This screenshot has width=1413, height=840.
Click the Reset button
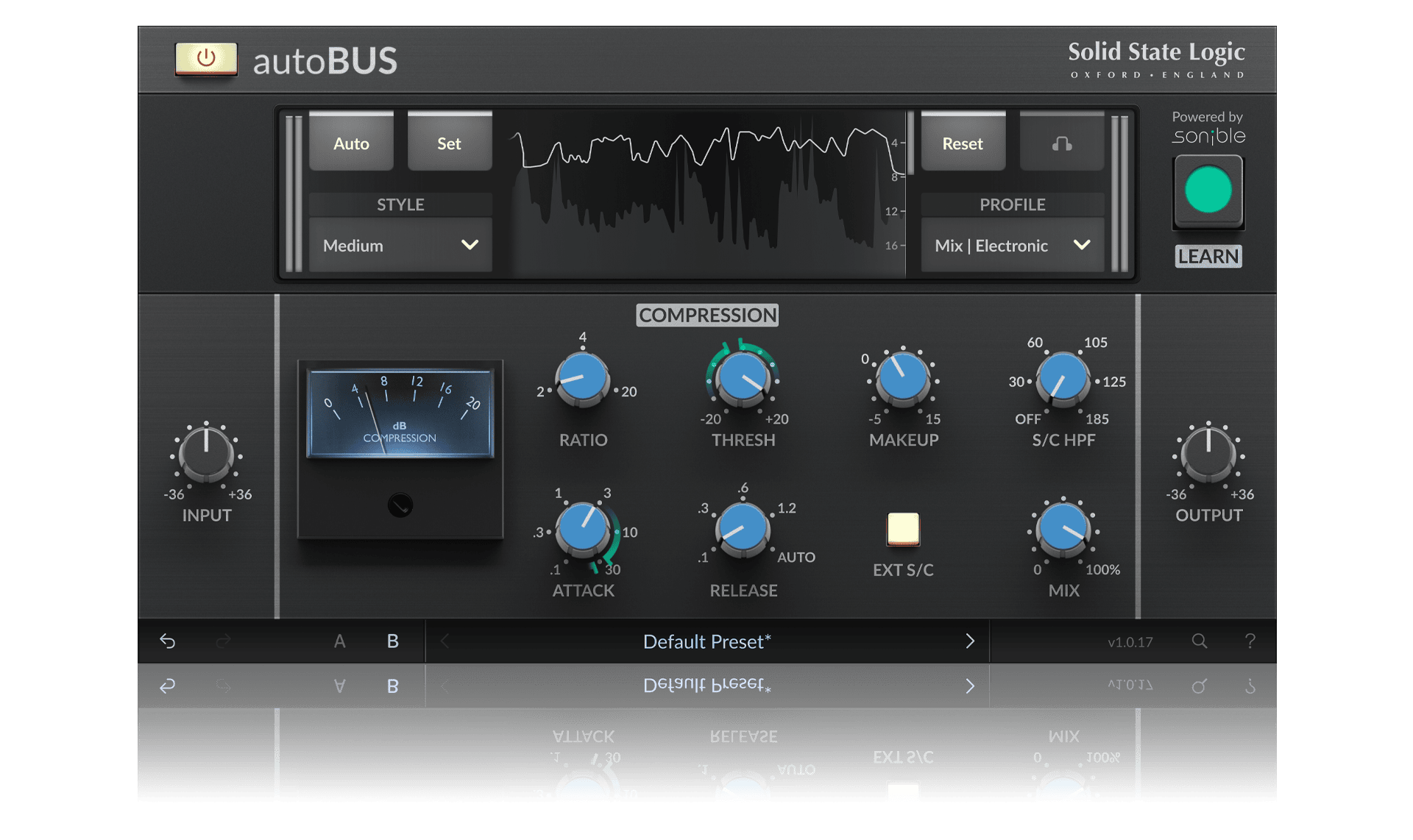tap(963, 143)
